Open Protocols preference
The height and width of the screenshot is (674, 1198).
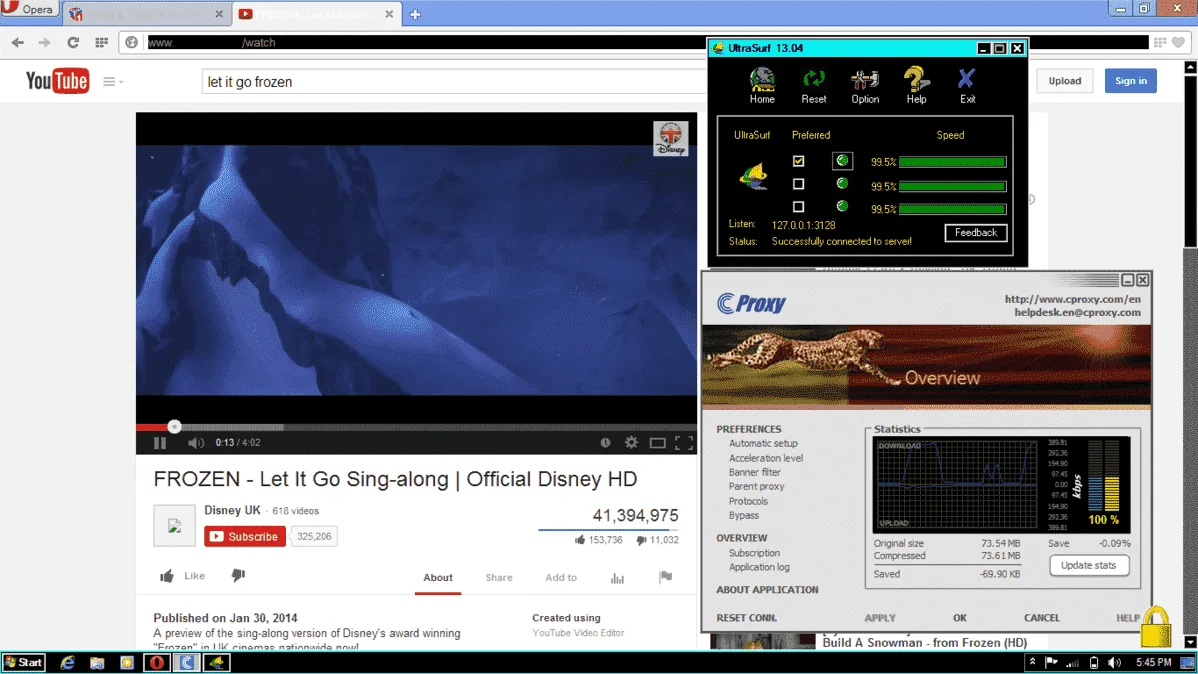click(x=748, y=501)
